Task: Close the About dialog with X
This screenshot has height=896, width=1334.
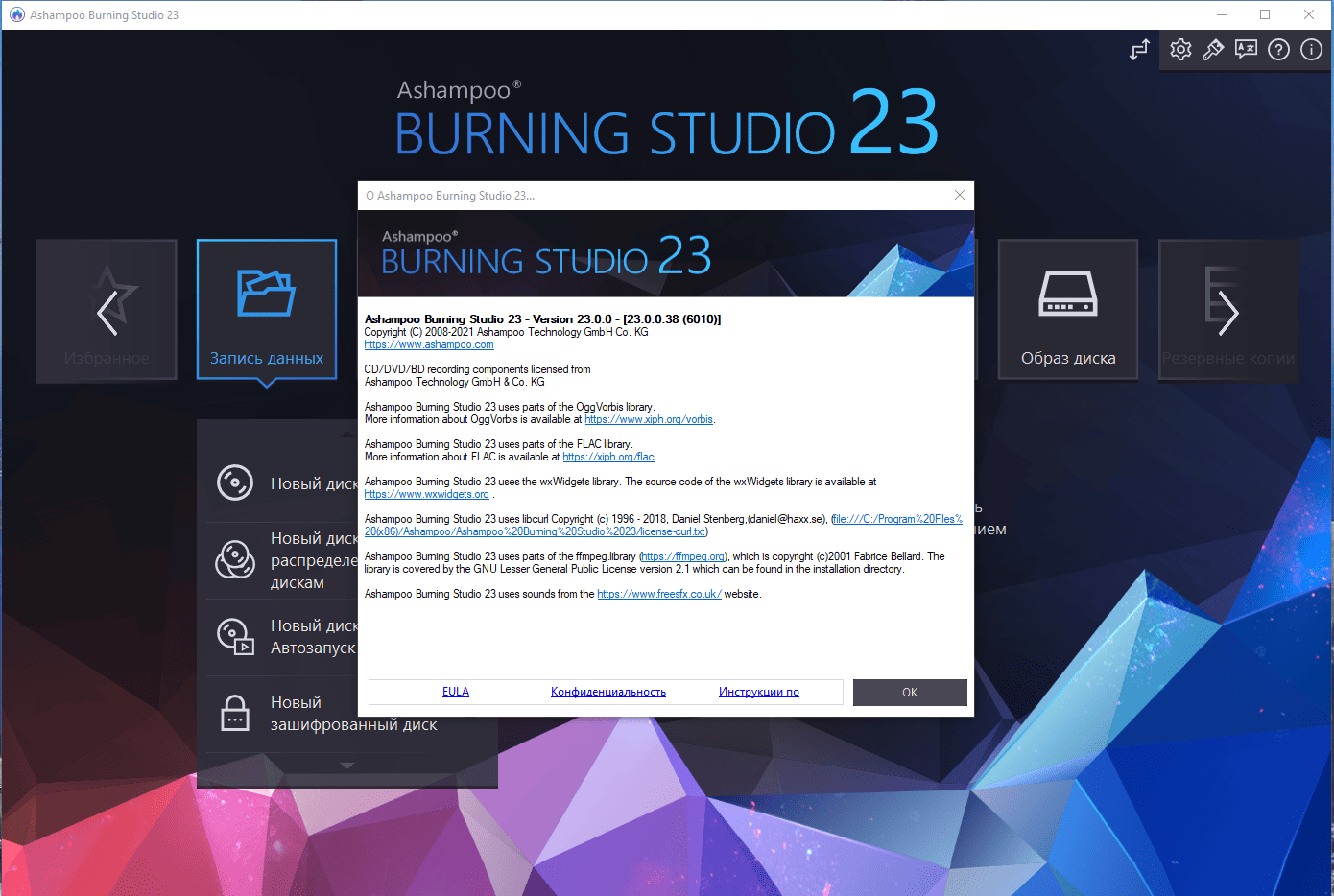Action: (959, 195)
